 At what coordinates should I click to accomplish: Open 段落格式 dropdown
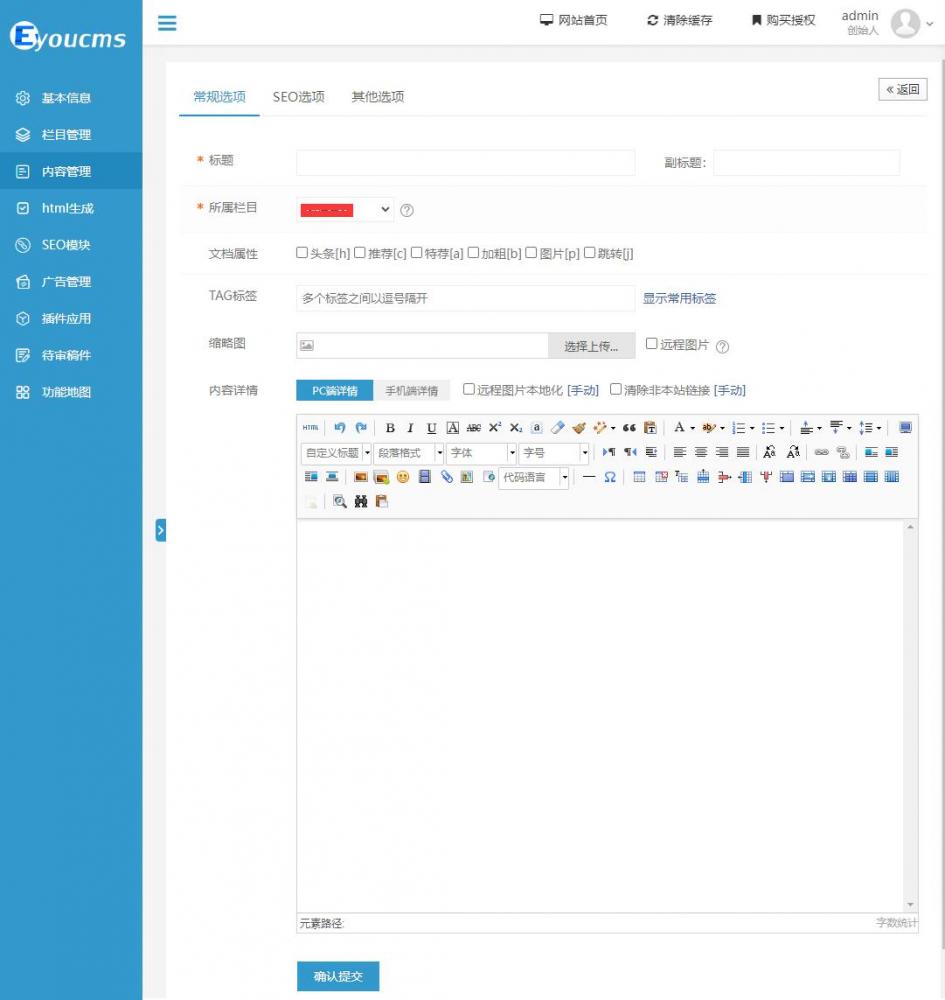pos(440,453)
